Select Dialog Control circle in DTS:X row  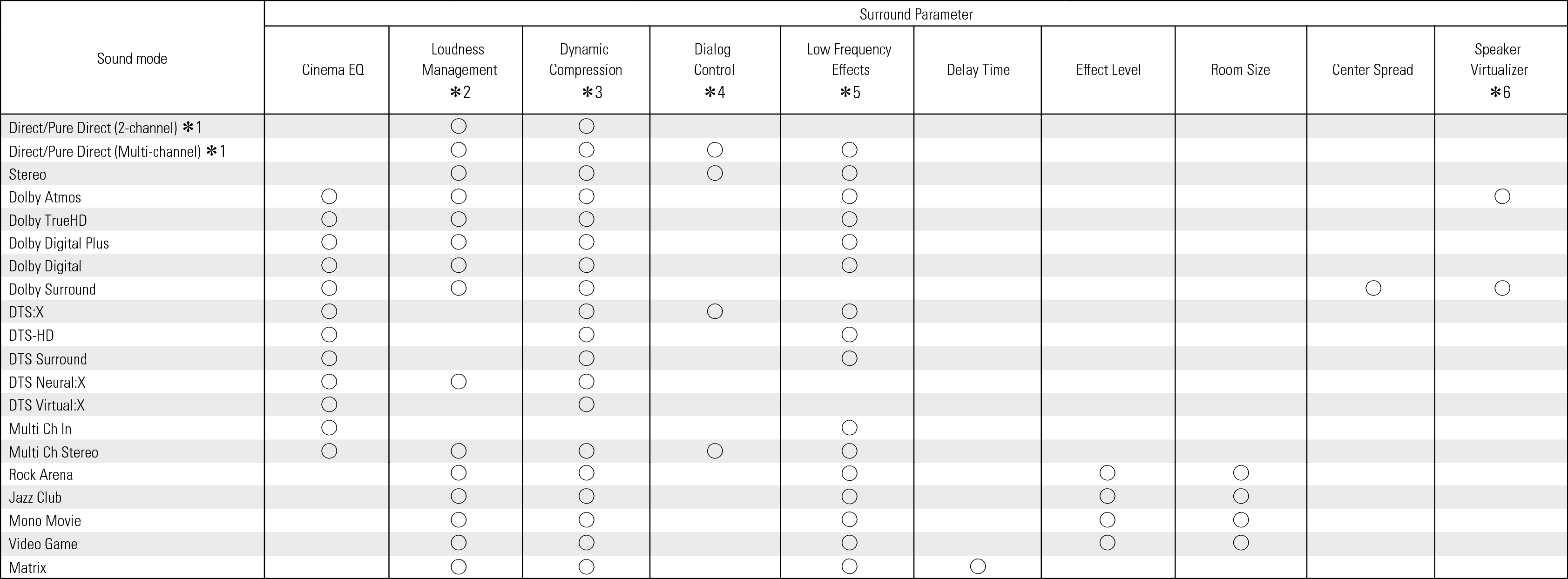pos(715,312)
